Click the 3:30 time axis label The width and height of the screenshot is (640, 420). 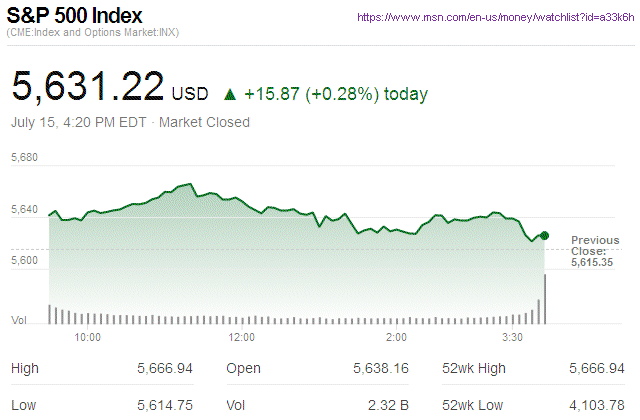pos(514,337)
